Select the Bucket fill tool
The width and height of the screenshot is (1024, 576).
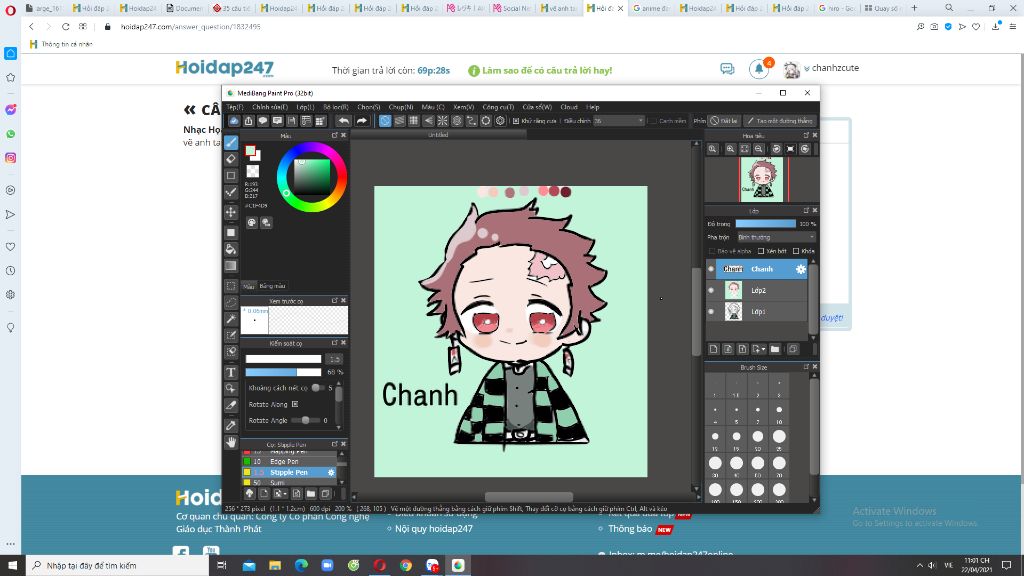(231, 249)
